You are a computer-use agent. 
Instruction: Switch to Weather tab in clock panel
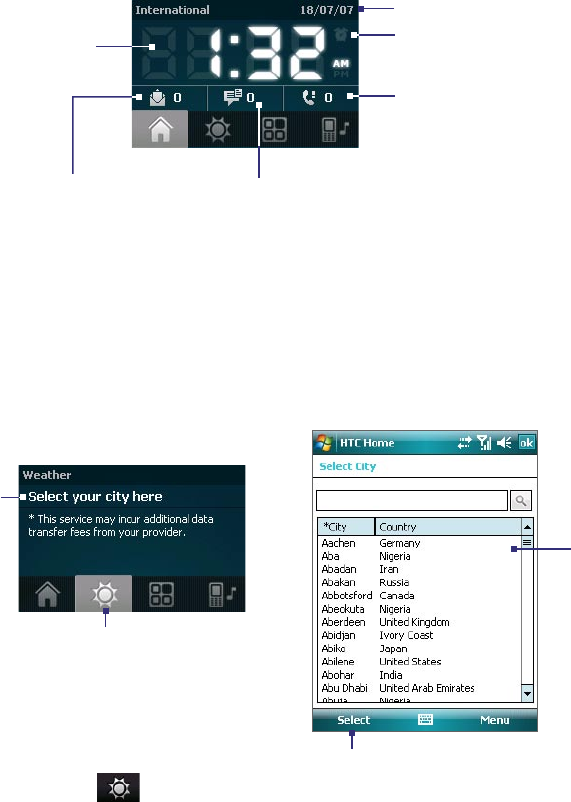[x=217, y=129]
